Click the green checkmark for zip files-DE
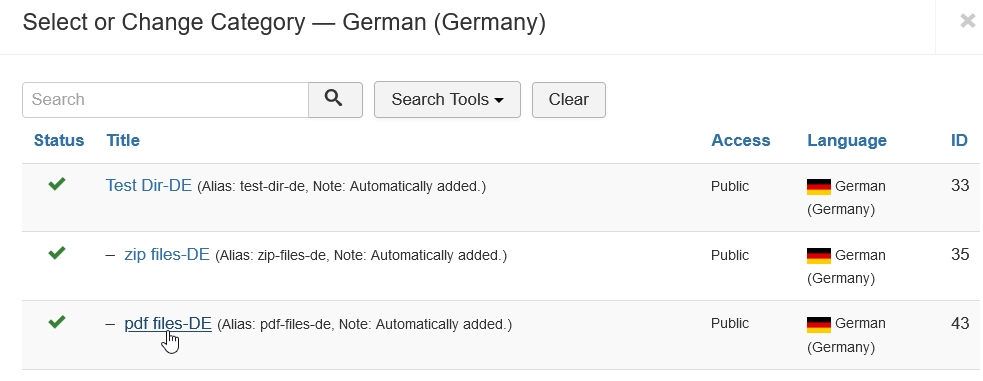 click(57, 253)
